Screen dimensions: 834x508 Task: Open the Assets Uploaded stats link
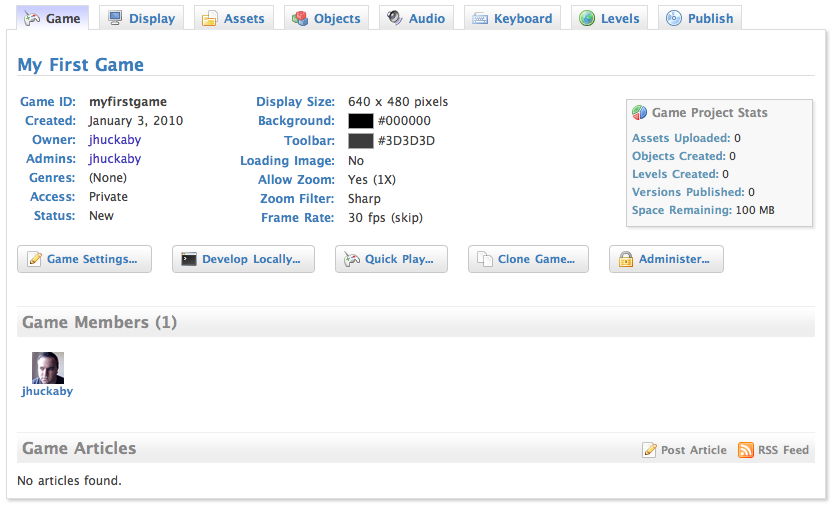point(680,138)
